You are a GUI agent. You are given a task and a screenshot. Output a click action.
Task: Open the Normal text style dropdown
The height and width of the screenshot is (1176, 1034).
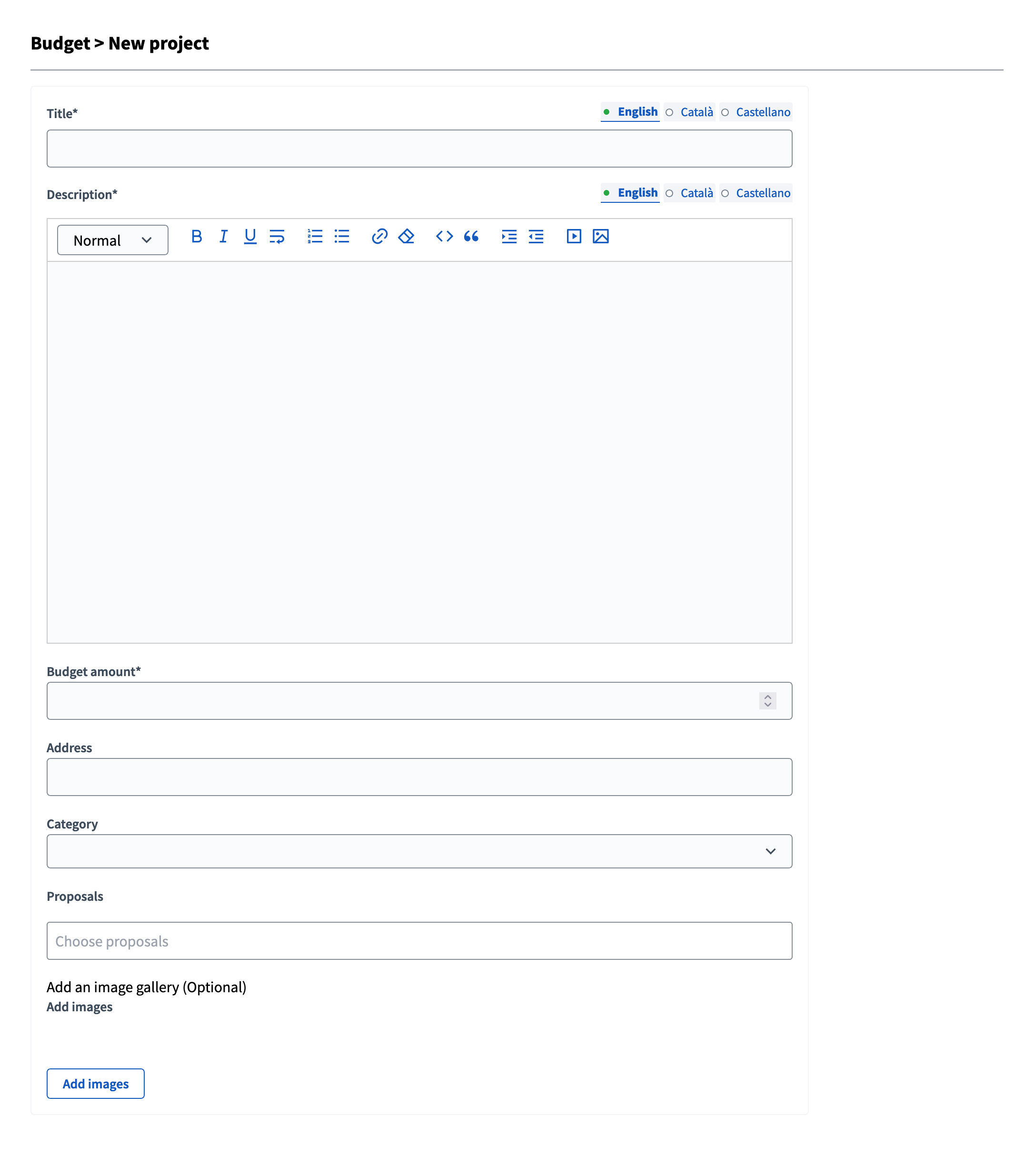click(112, 240)
